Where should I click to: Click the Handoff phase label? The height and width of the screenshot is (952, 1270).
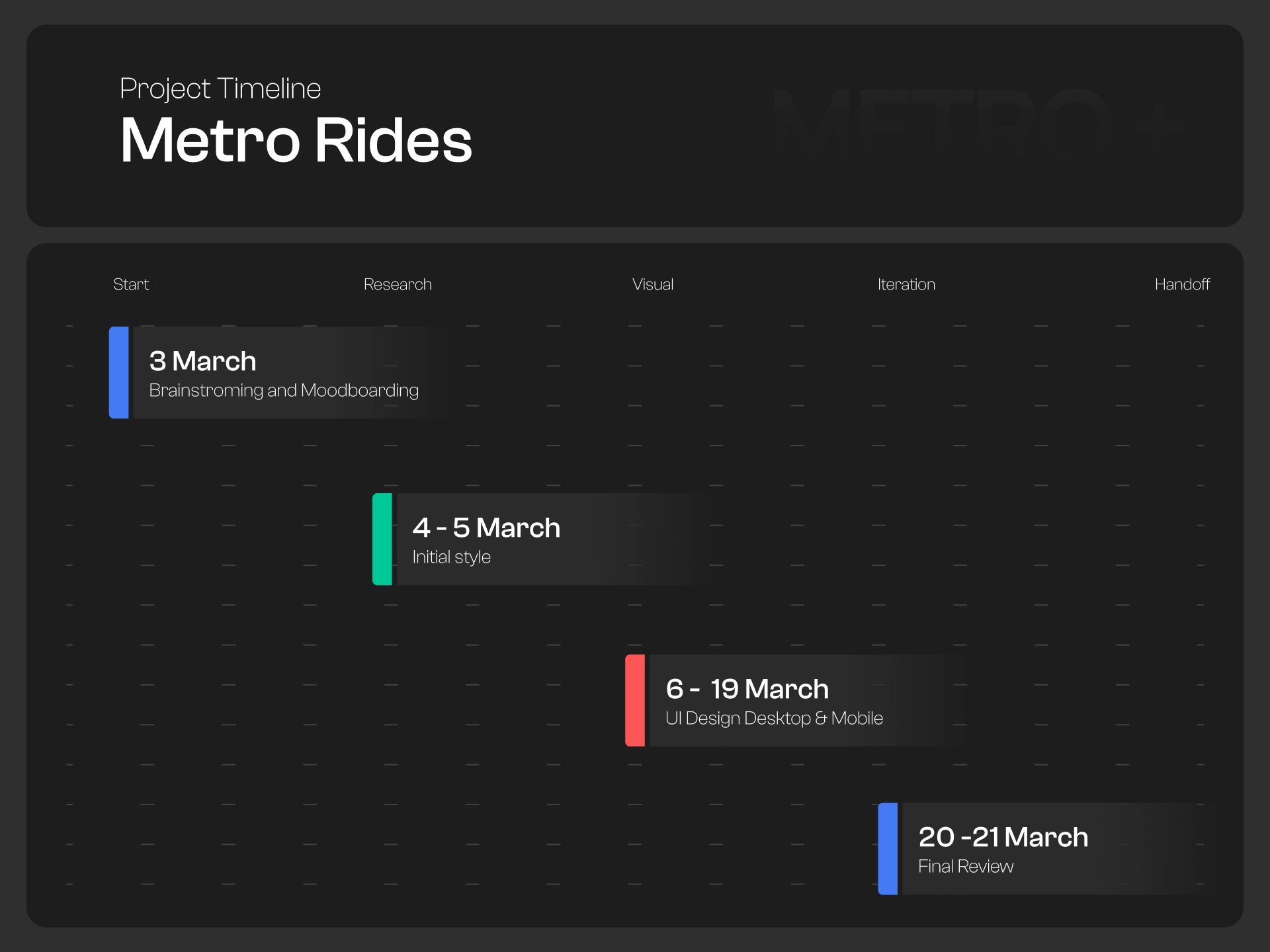[1182, 284]
